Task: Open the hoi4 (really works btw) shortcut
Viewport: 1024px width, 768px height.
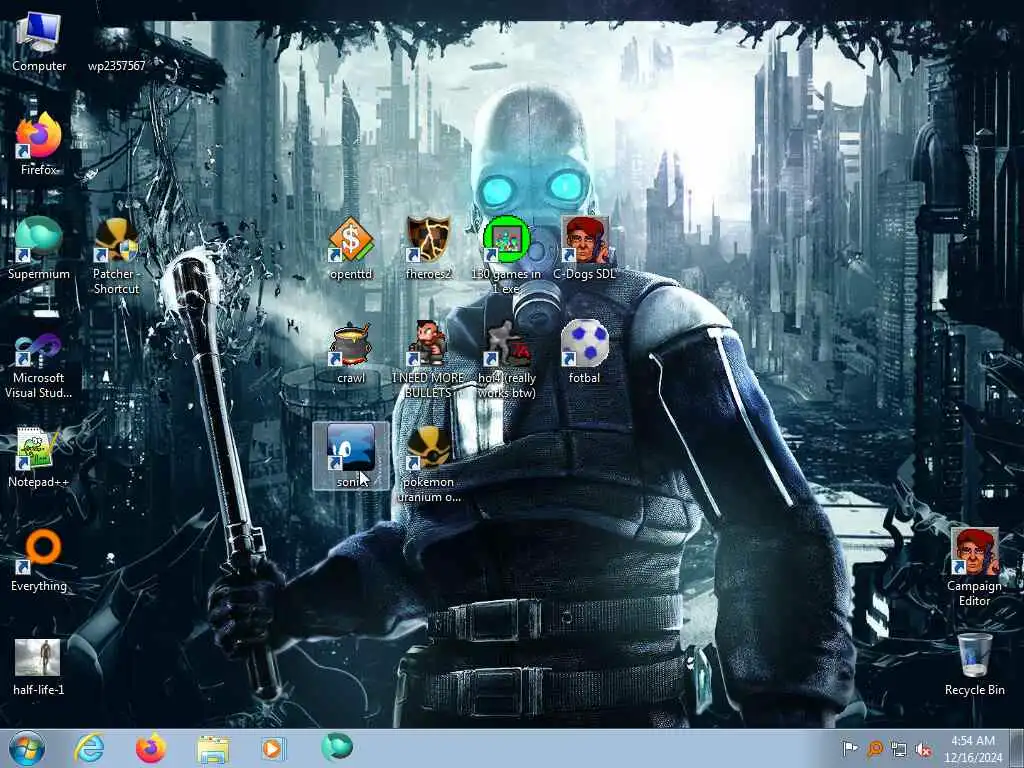Action: coord(506,360)
